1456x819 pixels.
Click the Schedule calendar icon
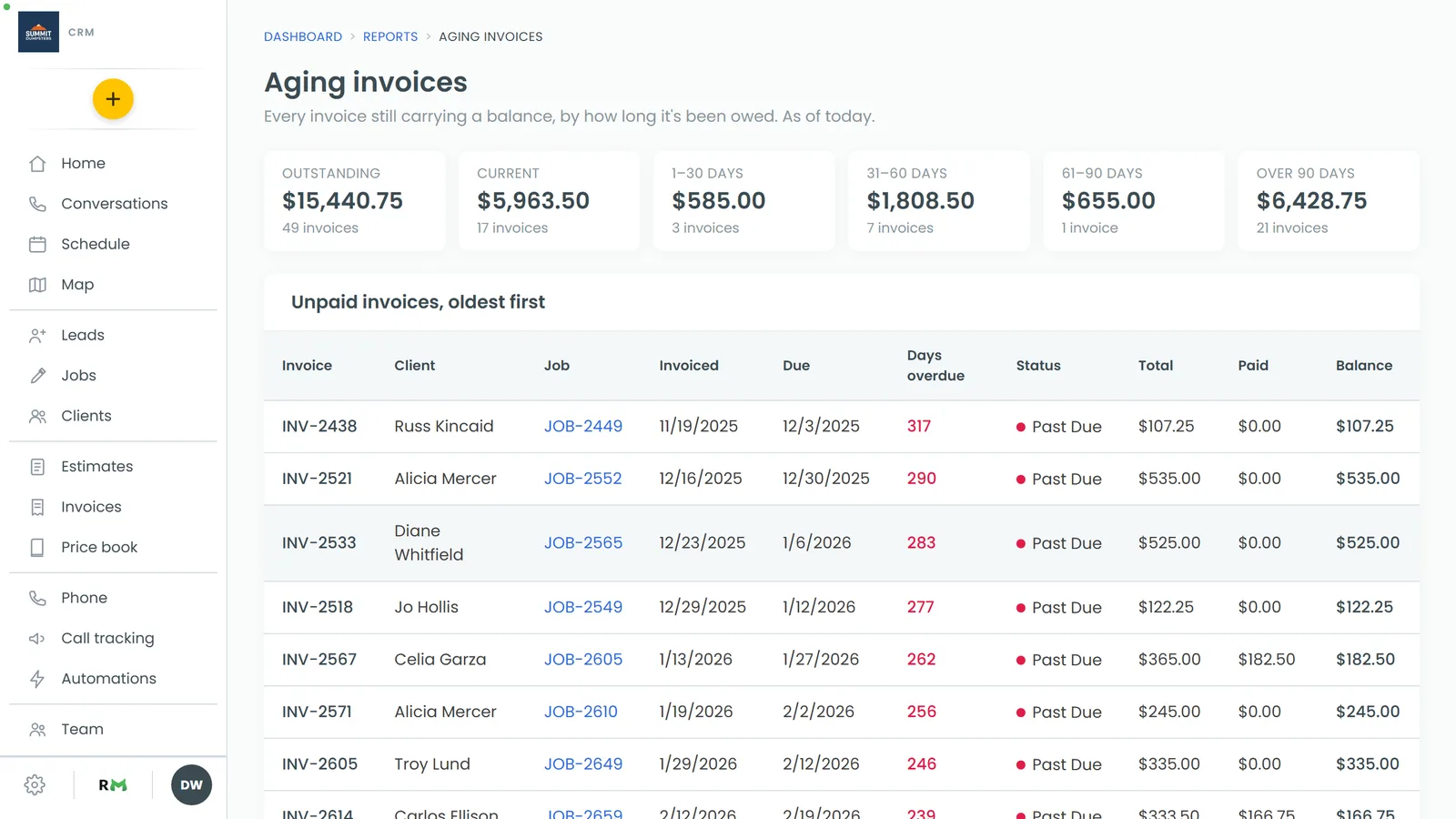coord(37,244)
